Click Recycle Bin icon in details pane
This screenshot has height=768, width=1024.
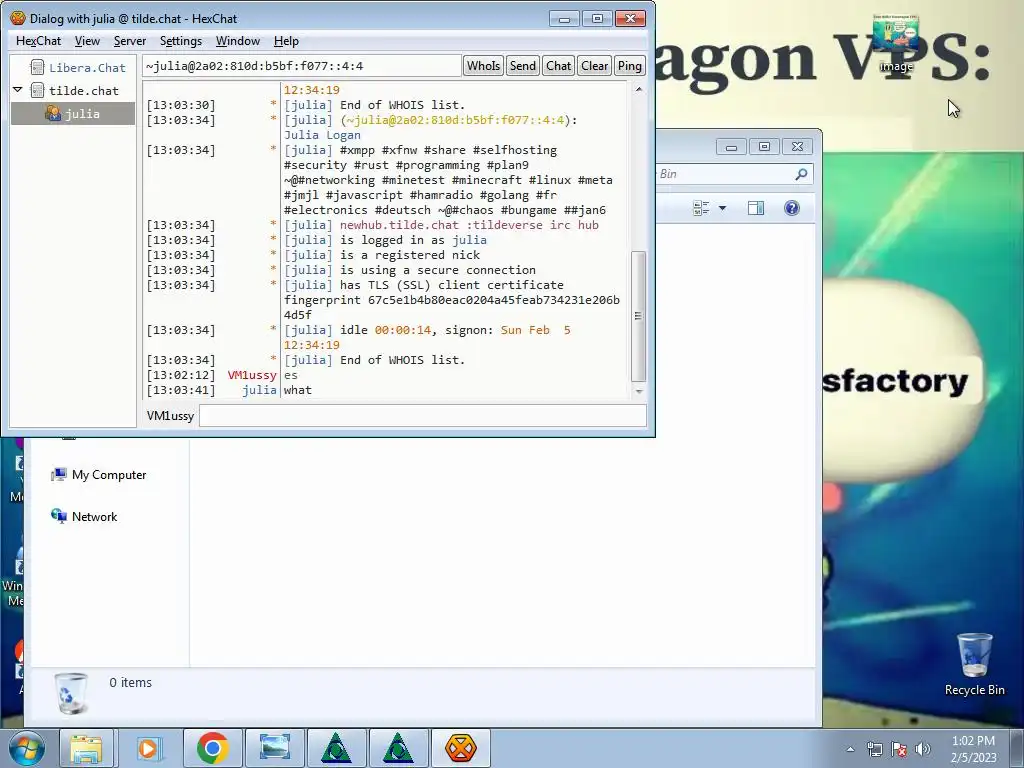71,693
